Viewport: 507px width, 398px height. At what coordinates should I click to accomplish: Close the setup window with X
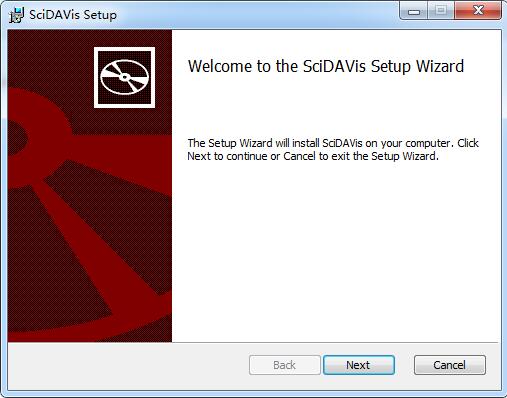pyautogui.click(x=478, y=11)
